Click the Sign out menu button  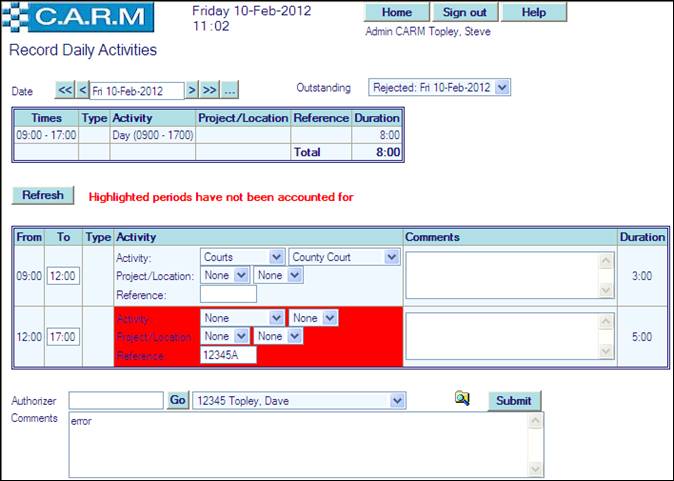464,12
